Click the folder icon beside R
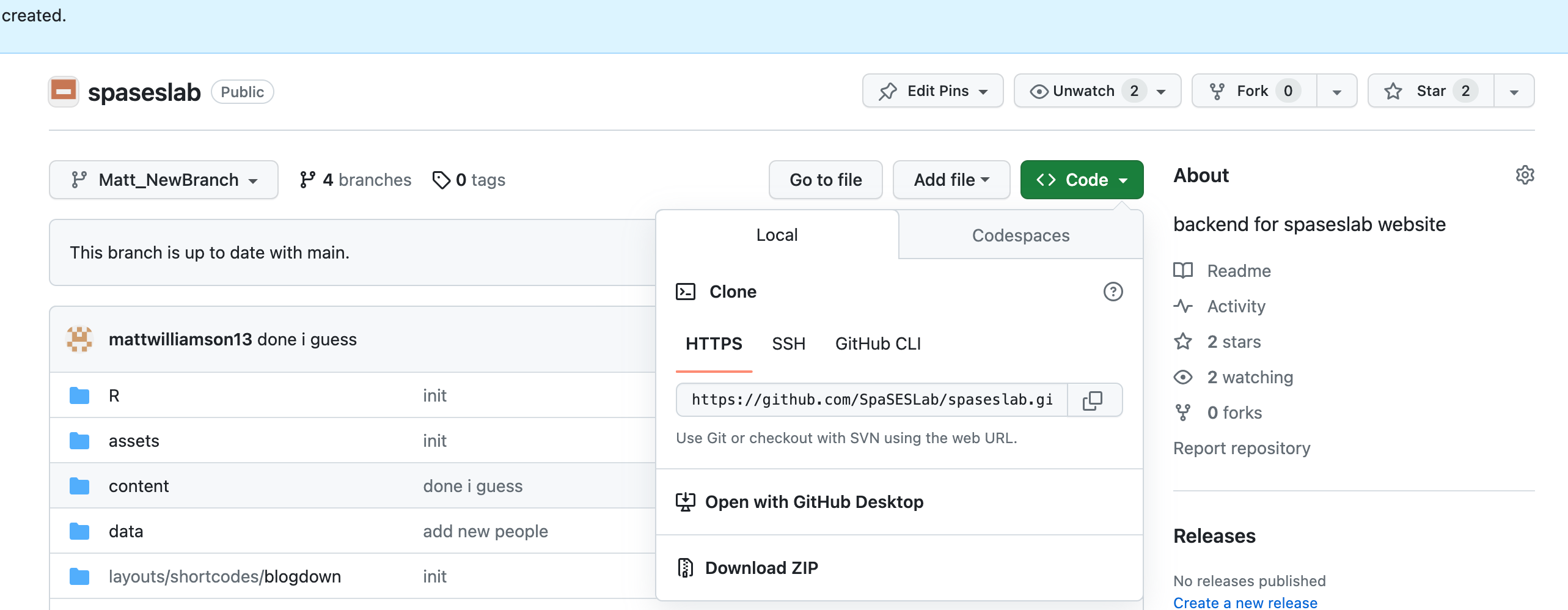This screenshot has width=1568, height=610. (x=79, y=395)
